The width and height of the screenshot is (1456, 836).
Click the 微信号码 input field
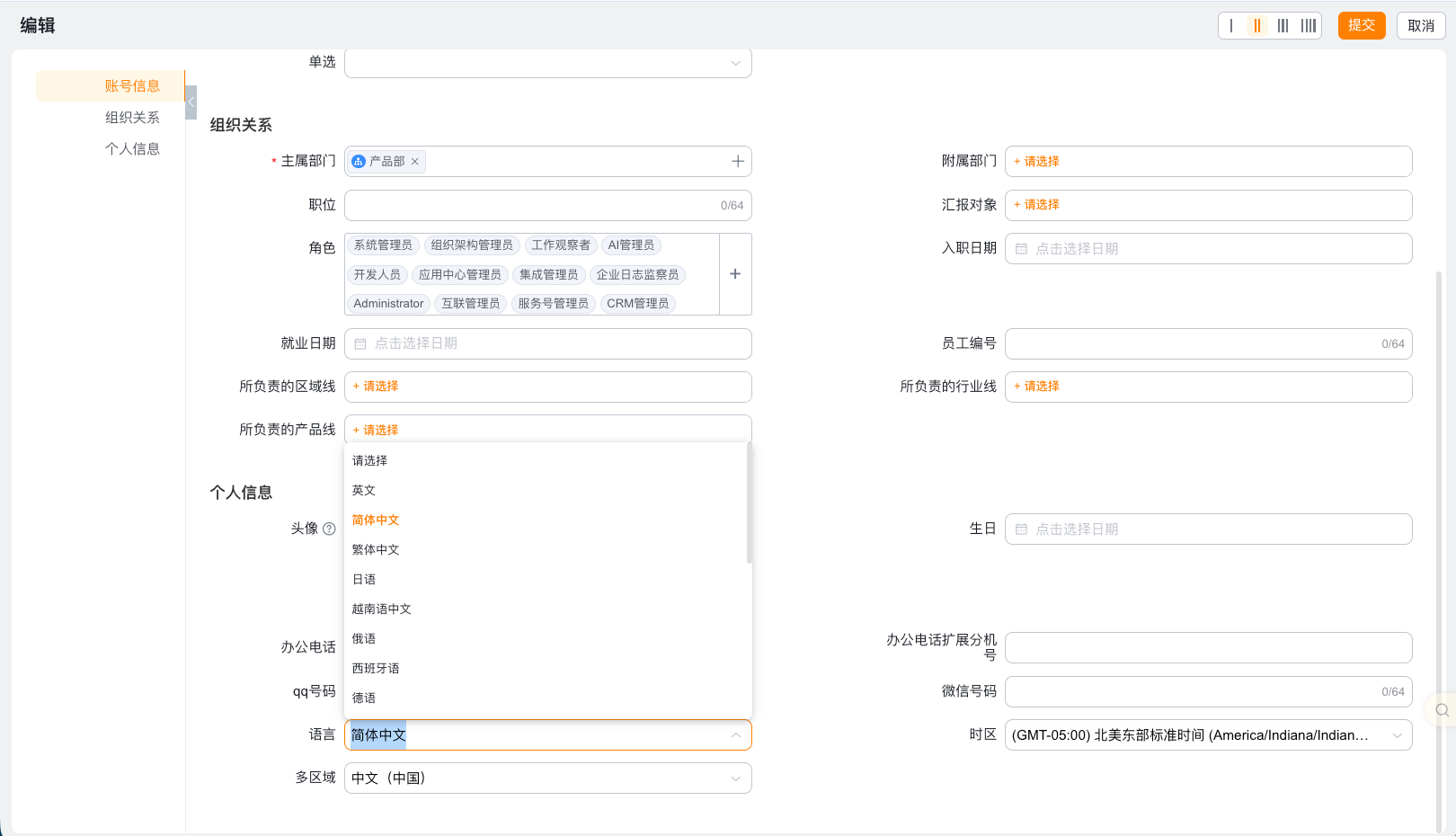1208,692
